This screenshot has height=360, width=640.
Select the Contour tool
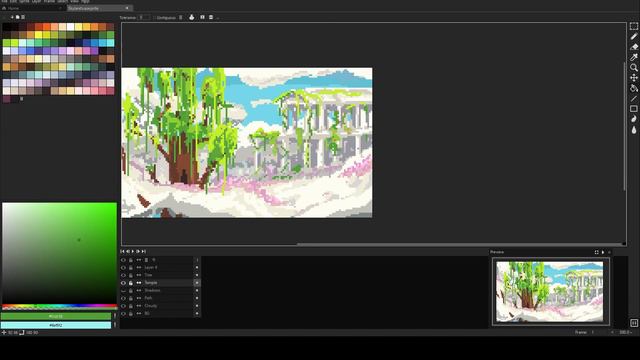[x=633, y=119]
